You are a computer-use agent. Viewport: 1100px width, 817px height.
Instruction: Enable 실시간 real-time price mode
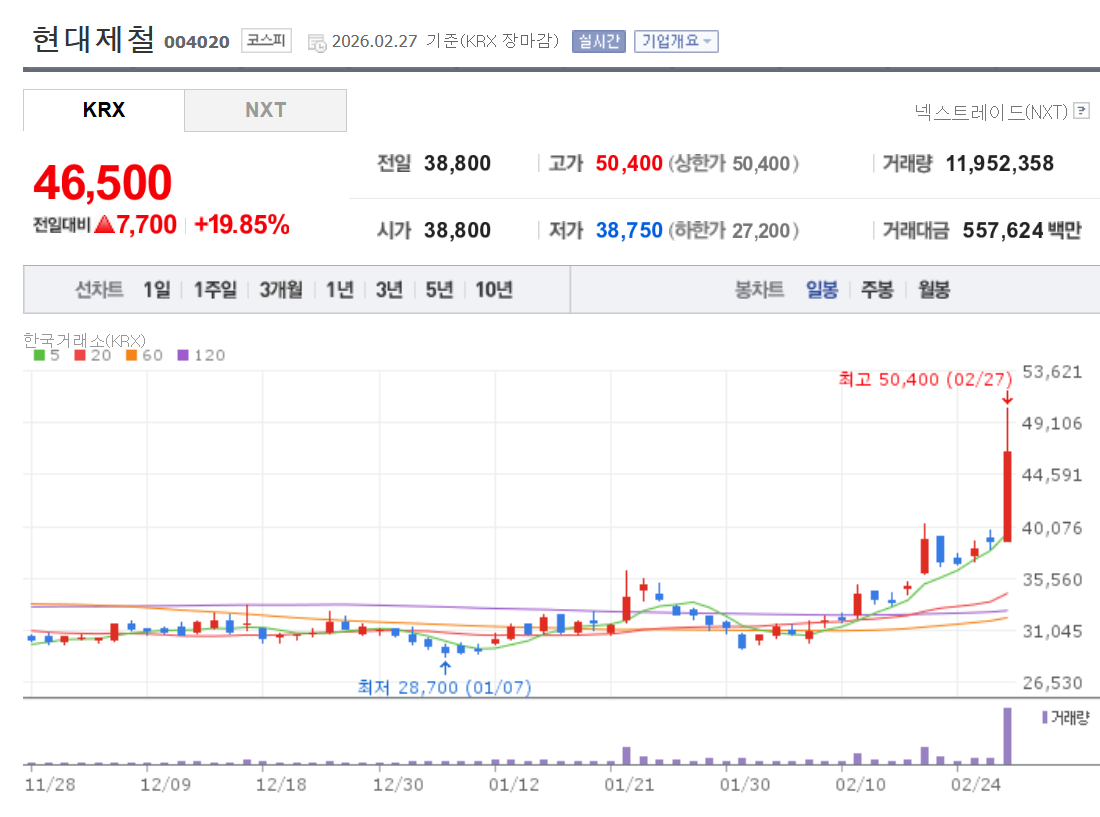point(598,41)
